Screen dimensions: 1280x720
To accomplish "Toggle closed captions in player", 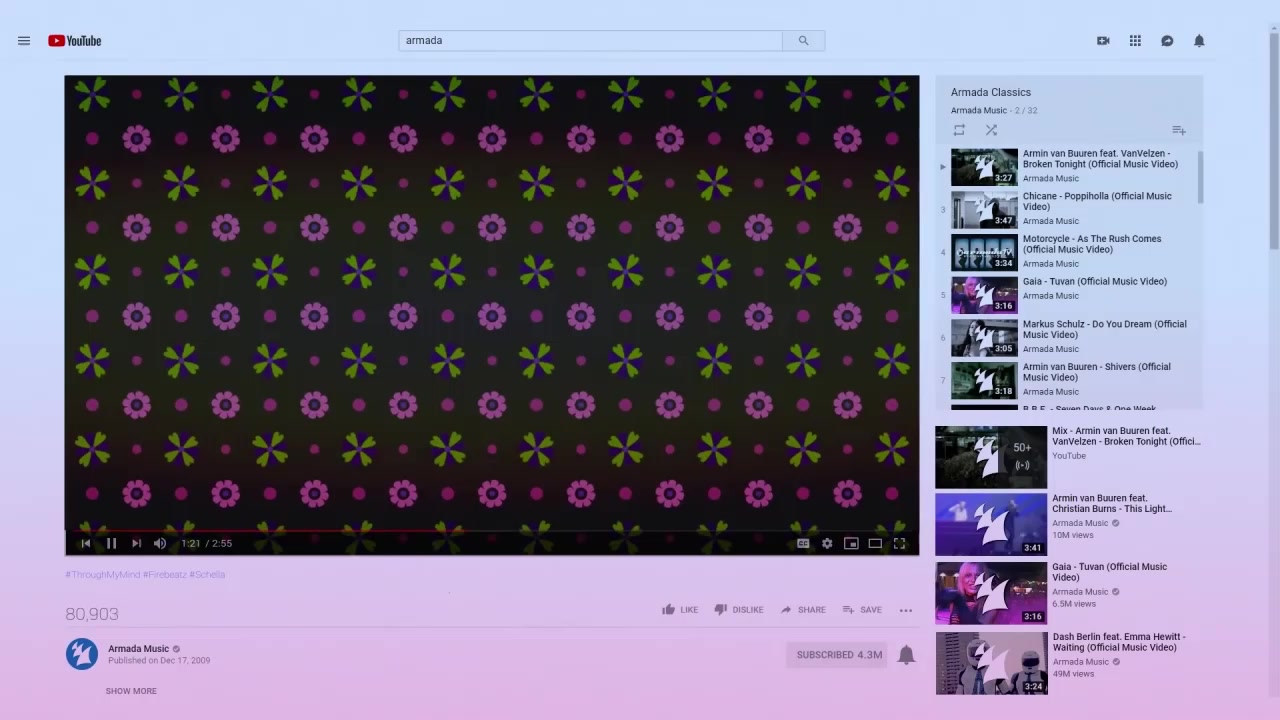I will (x=803, y=543).
